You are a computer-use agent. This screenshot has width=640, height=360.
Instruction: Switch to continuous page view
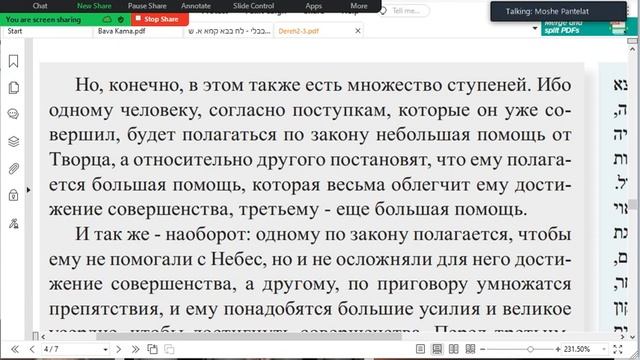point(437,349)
